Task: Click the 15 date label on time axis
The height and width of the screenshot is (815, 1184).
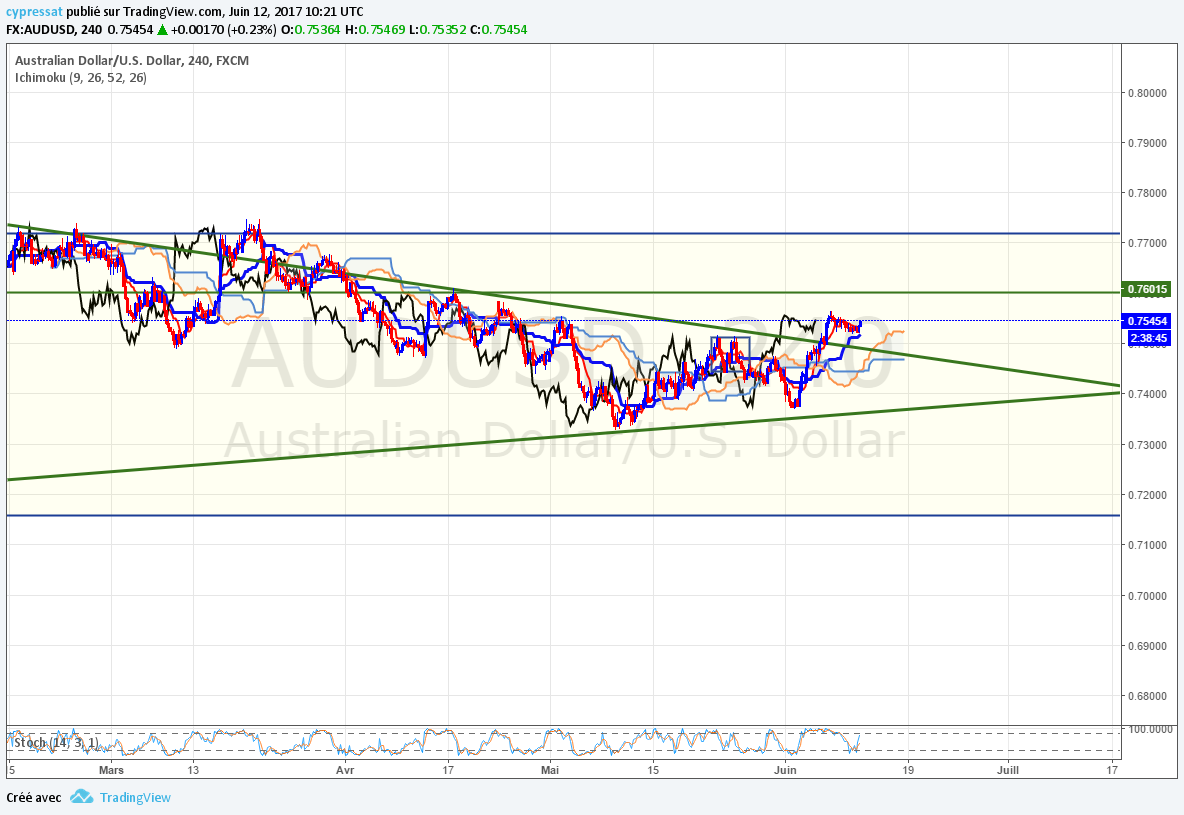Action: (653, 770)
